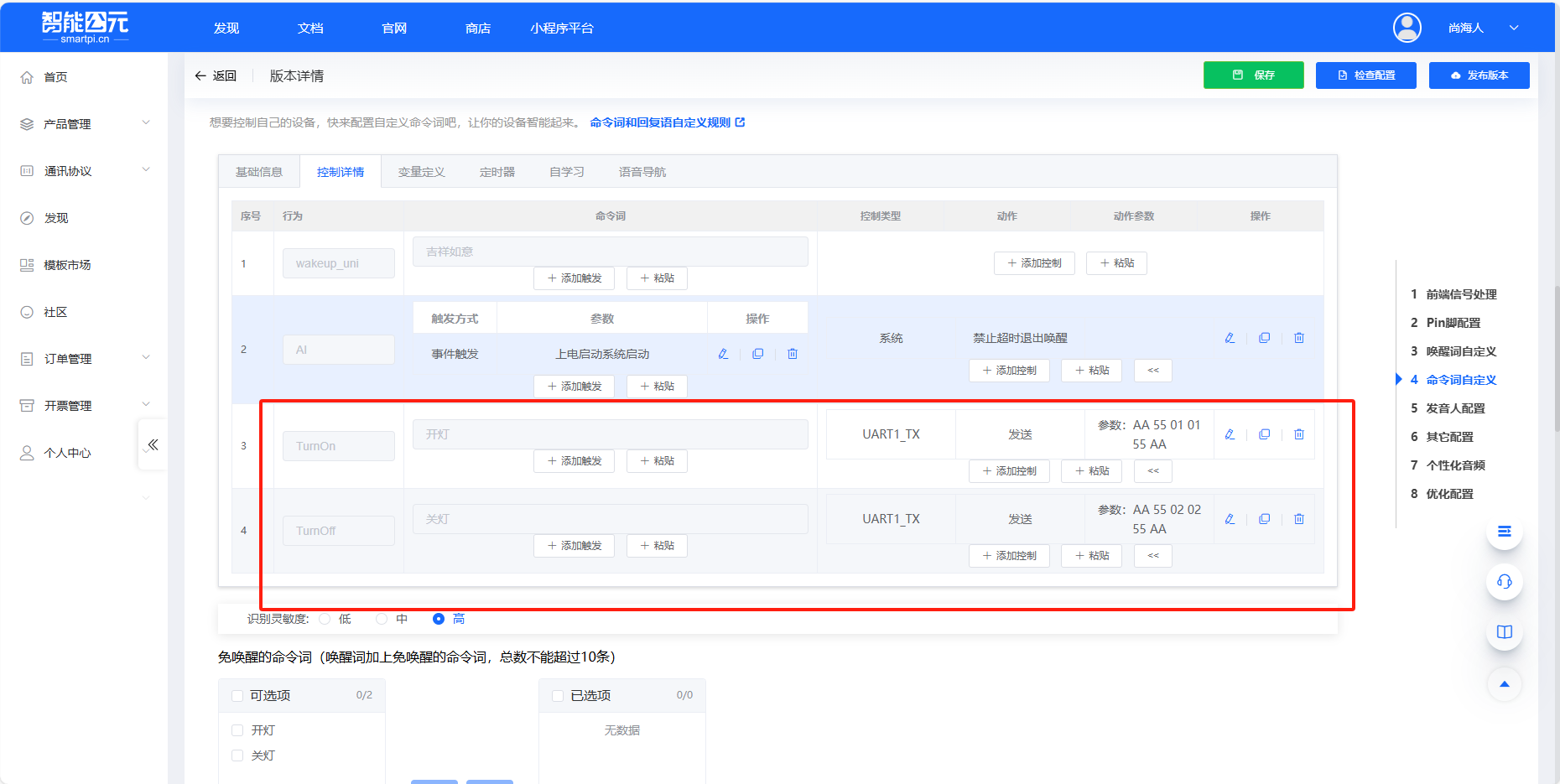This screenshot has height=784, width=1560.
Task: Click edit icon for TurnOn UART1_TX action
Action: click(1230, 434)
